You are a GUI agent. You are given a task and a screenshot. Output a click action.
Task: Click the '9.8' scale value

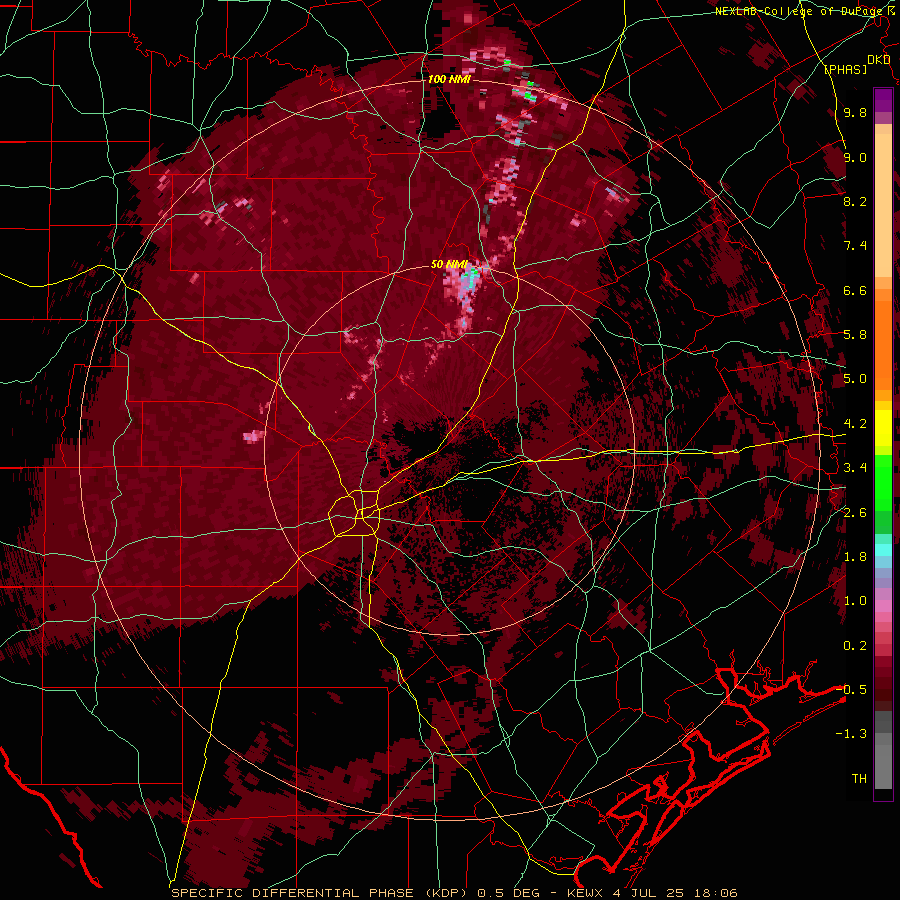(855, 113)
